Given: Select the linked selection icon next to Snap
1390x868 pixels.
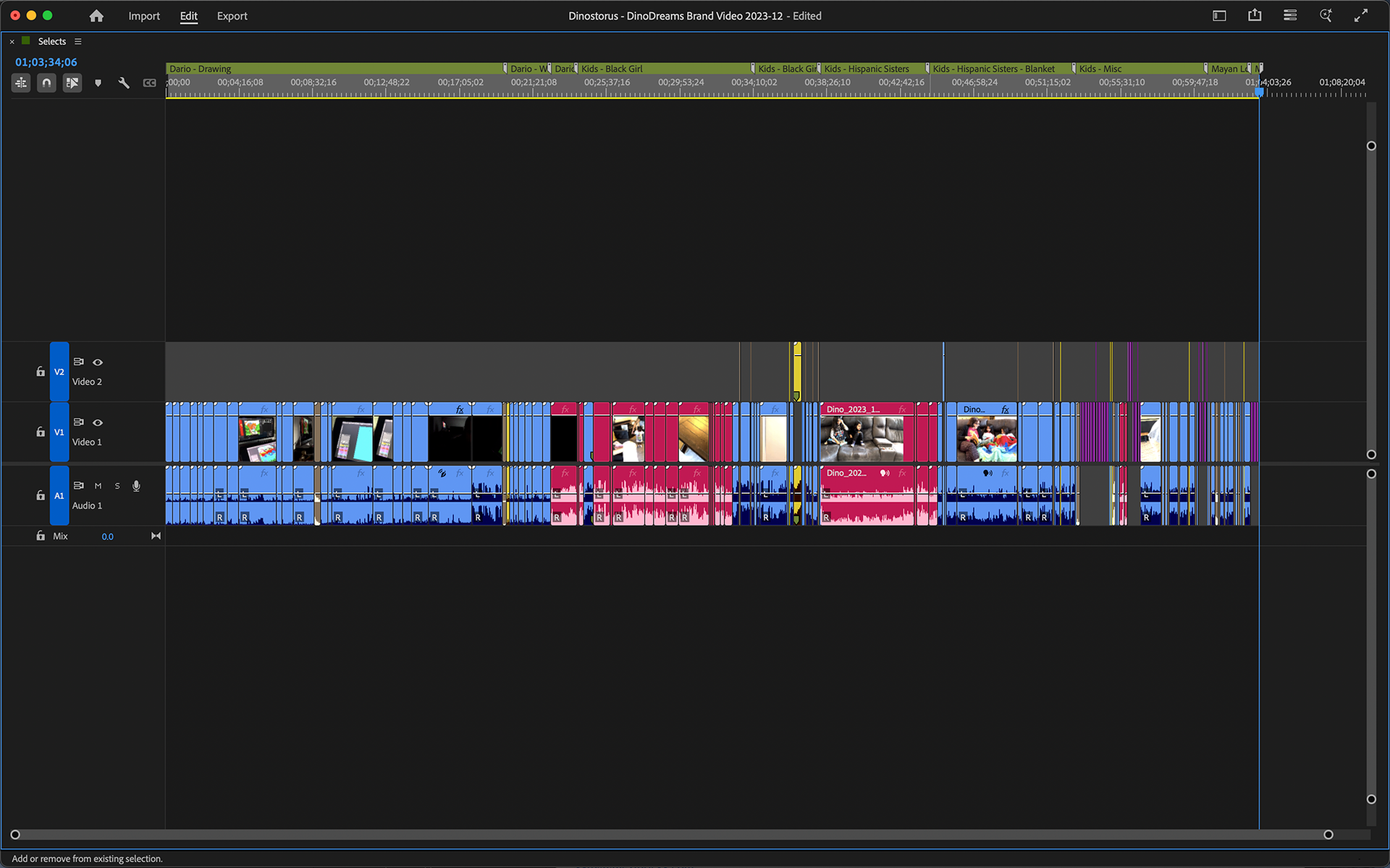Looking at the screenshot, I should (x=72, y=83).
